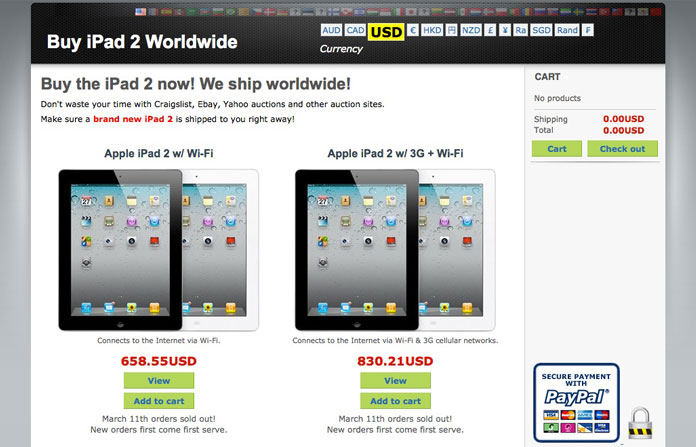Pick the SGD currency option
This screenshot has height=447, width=696.
coord(541,30)
